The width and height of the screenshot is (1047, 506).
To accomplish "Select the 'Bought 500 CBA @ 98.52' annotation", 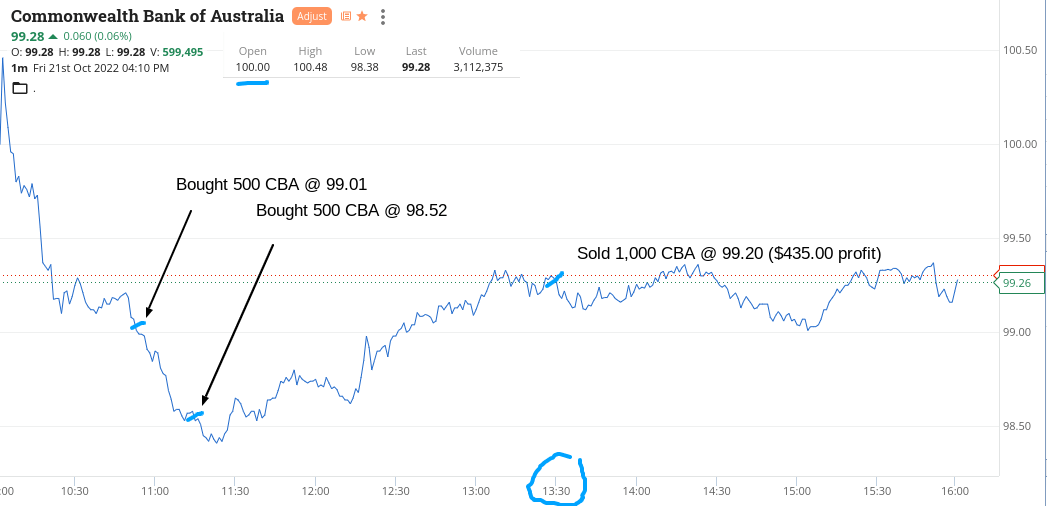I will pos(351,211).
